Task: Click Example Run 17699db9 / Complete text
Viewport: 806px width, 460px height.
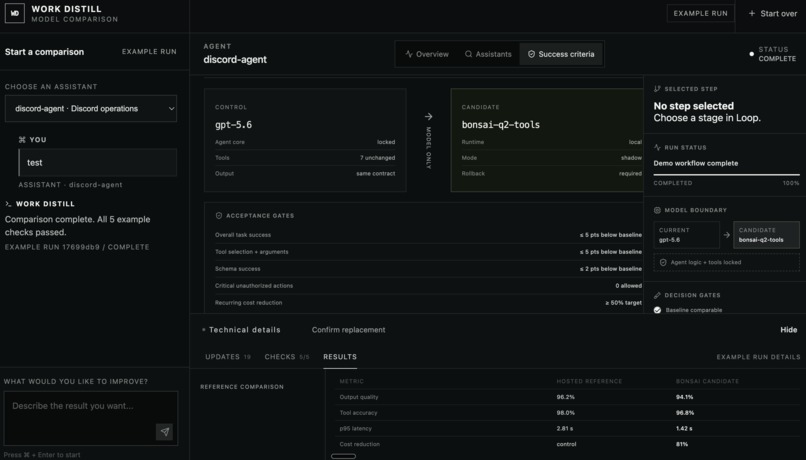Action: [x=77, y=247]
